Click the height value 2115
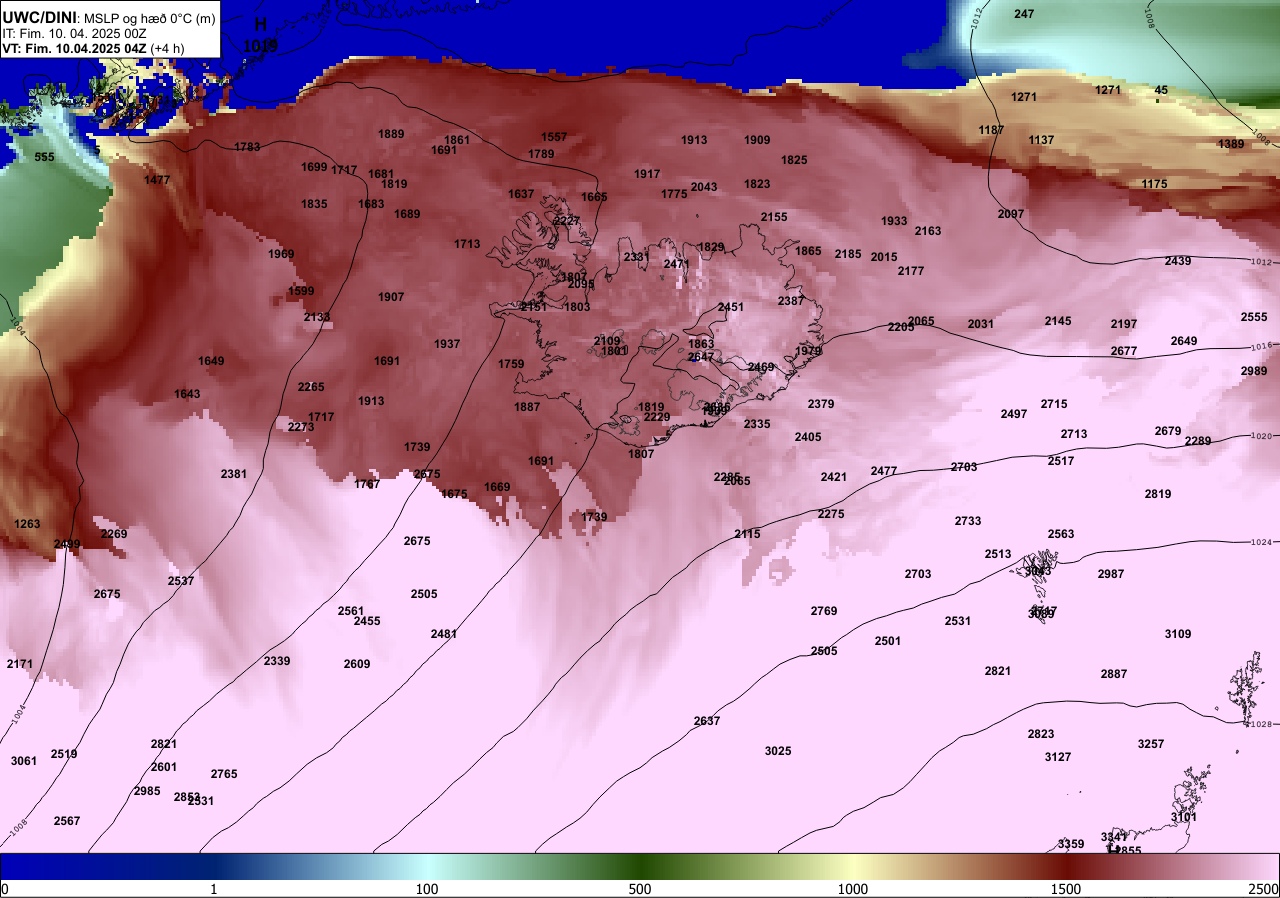1280x898 pixels. tap(748, 534)
